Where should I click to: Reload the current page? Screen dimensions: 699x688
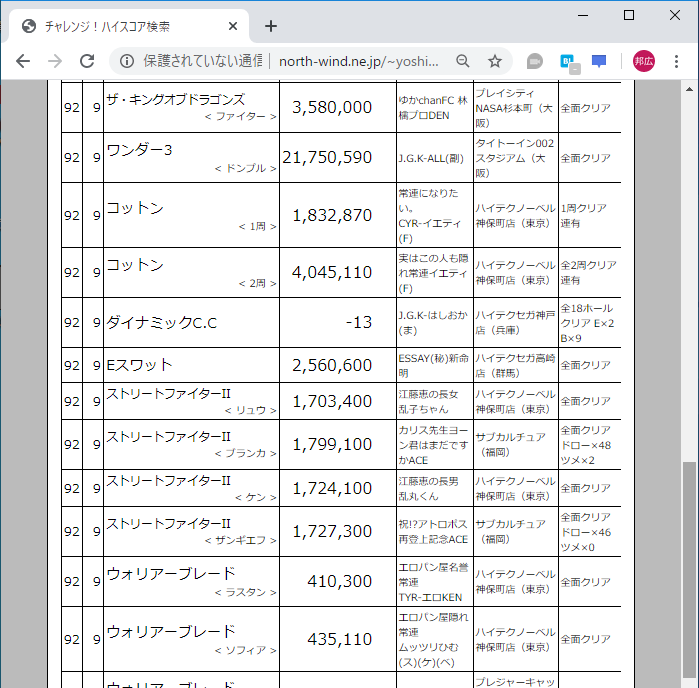87,61
